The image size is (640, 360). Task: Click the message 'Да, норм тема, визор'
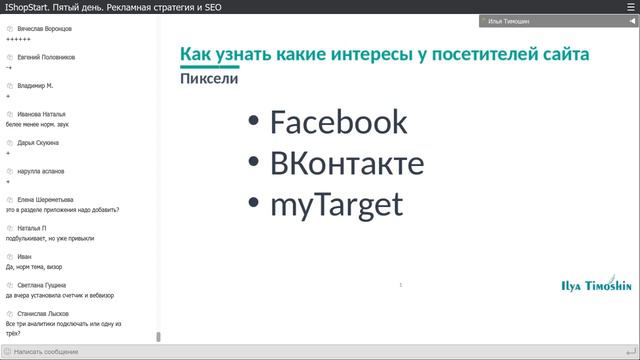click(34, 267)
